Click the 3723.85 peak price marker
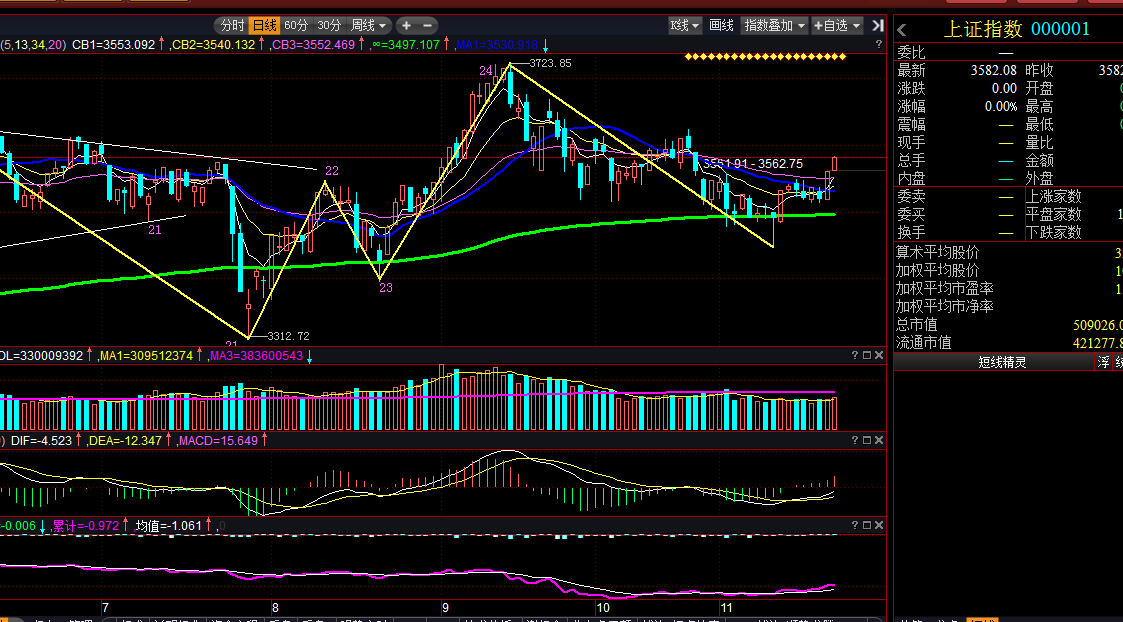 click(550, 63)
